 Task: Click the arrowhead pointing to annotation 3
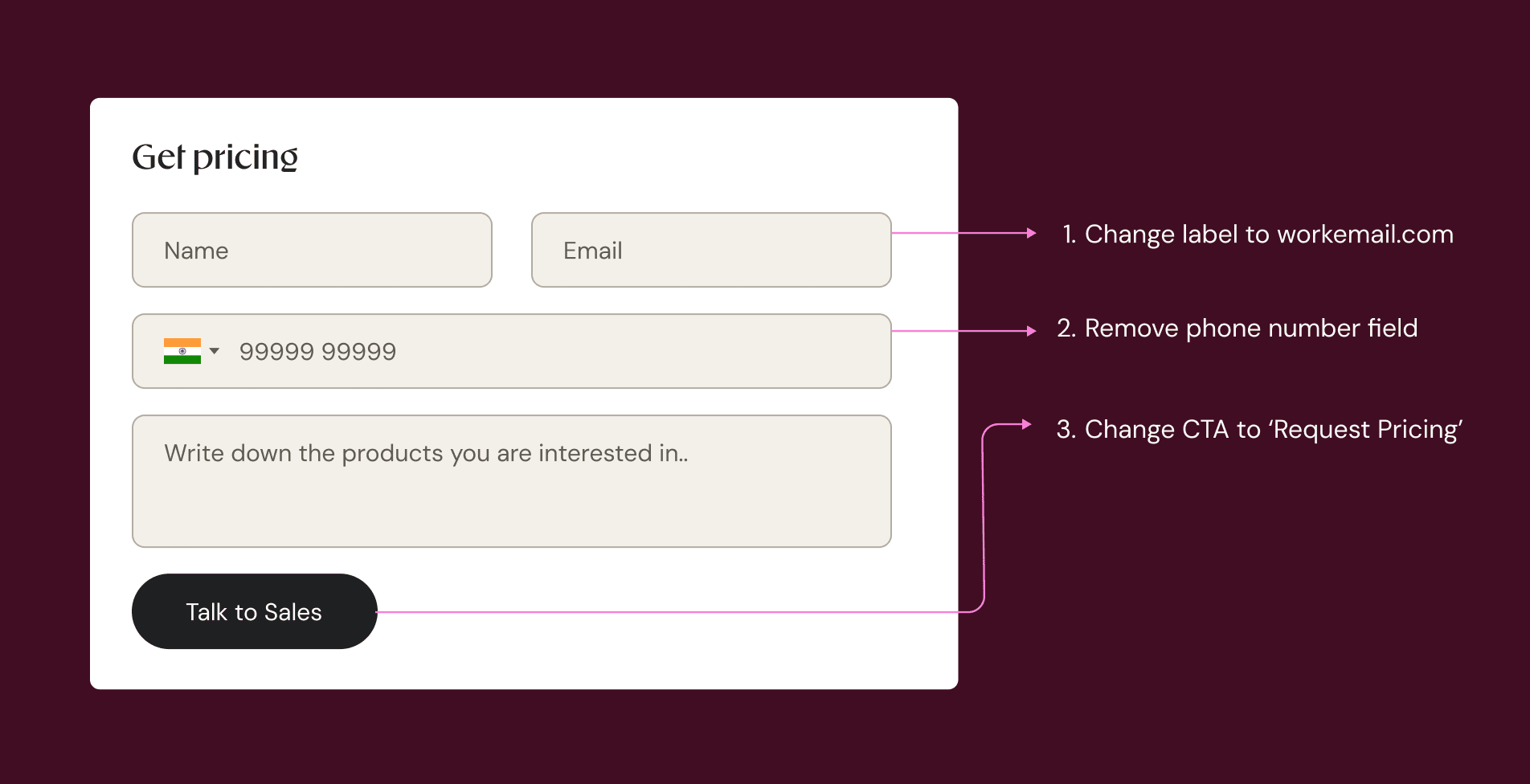tap(1027, 424)
